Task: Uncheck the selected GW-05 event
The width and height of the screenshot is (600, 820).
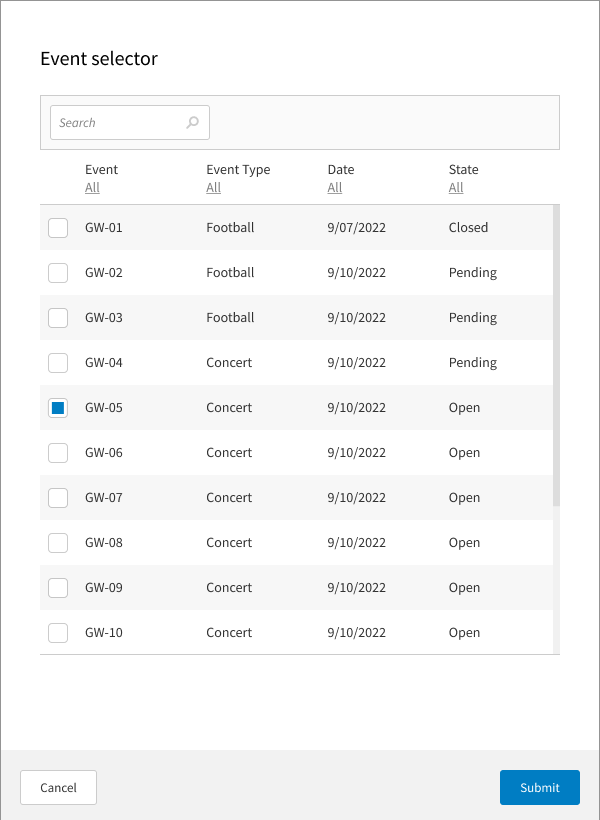Action: 57,407
